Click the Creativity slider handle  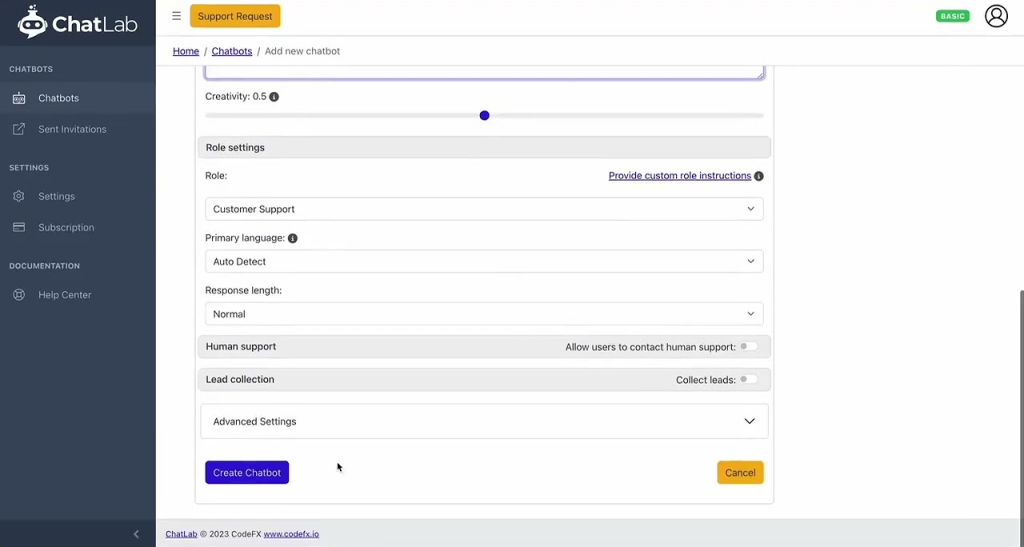(484, 116)
